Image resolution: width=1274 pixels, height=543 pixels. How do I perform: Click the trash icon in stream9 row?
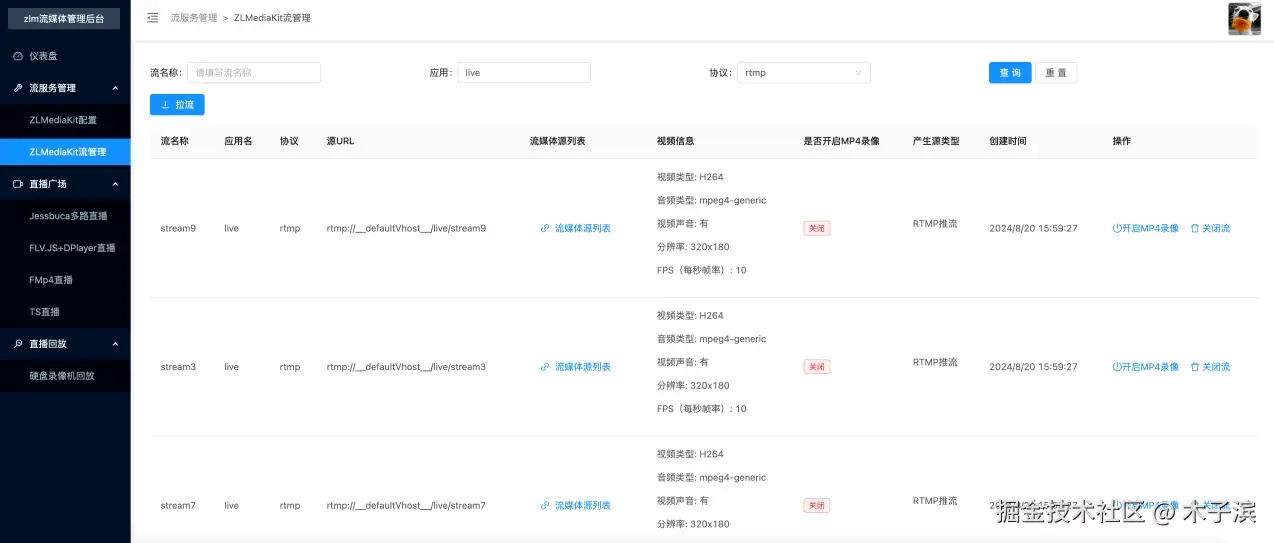click(1194, 228)
